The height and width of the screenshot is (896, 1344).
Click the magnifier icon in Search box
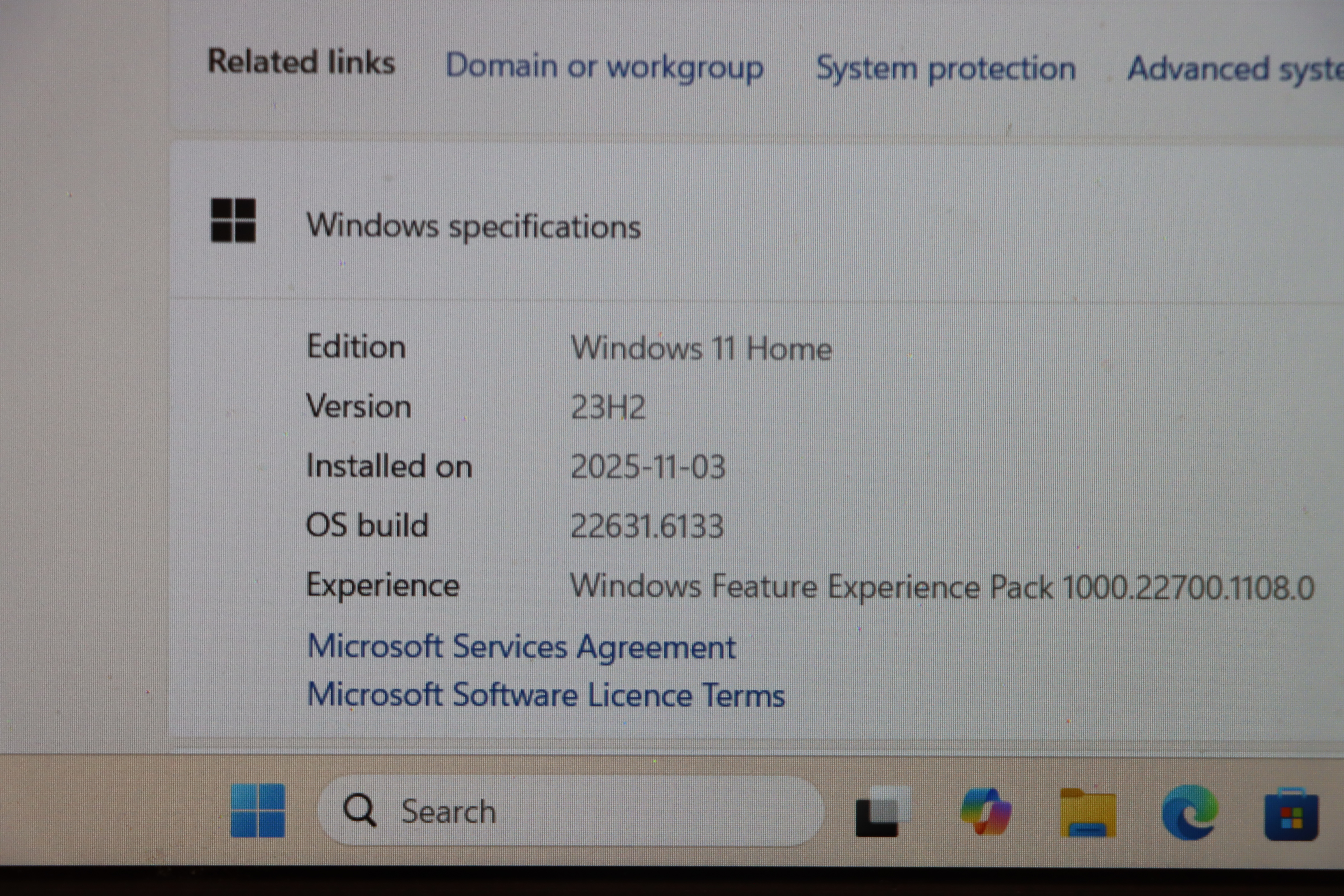360,810
